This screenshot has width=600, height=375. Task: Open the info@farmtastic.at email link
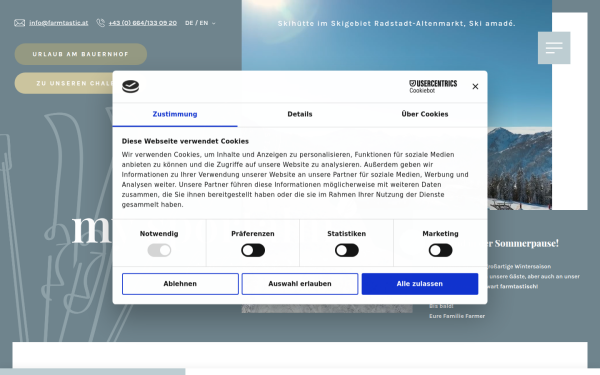tap(59, 23)
